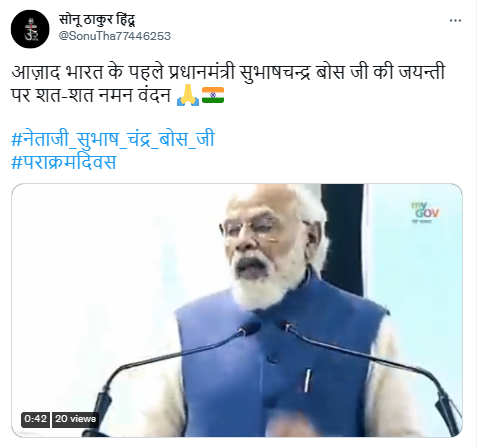Open the three-dot more options menu
480x447 pixels.
[455, 21]
